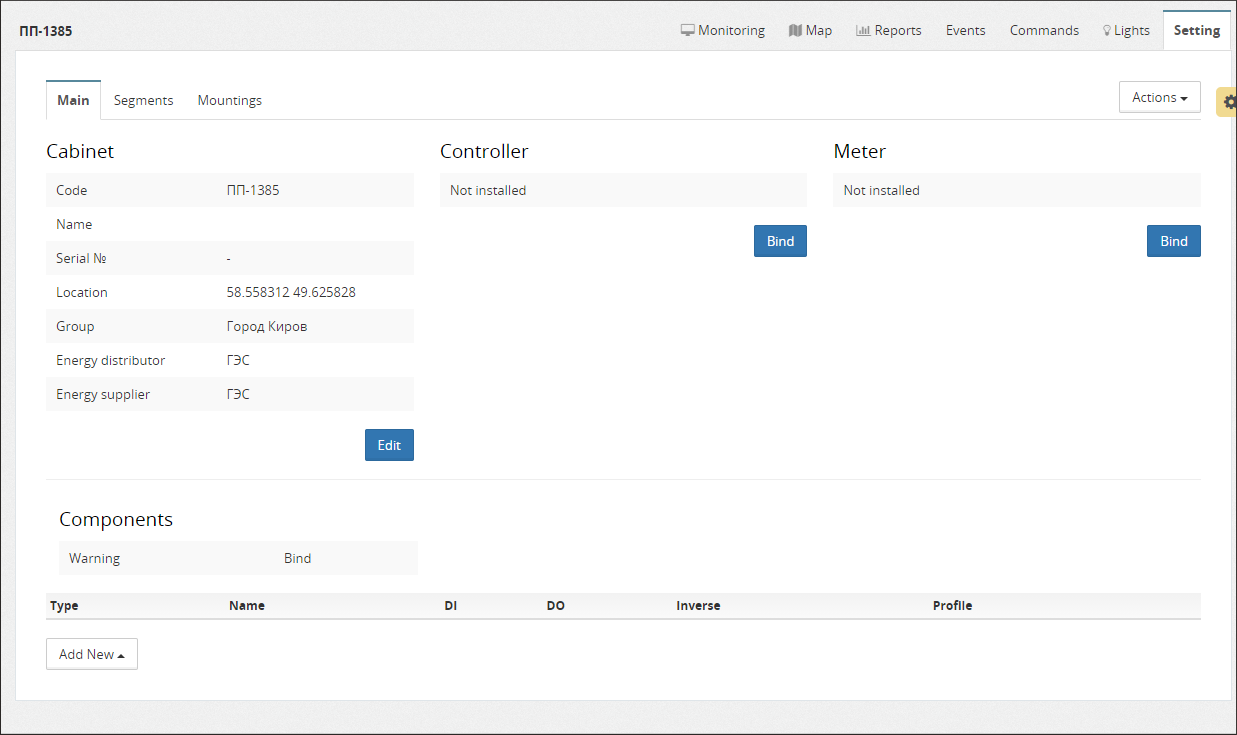This screenshot has width=1237, height=735.
Task: Open the Add New dropdown menu
Action: pyautogui.click(x=91, y=654)
